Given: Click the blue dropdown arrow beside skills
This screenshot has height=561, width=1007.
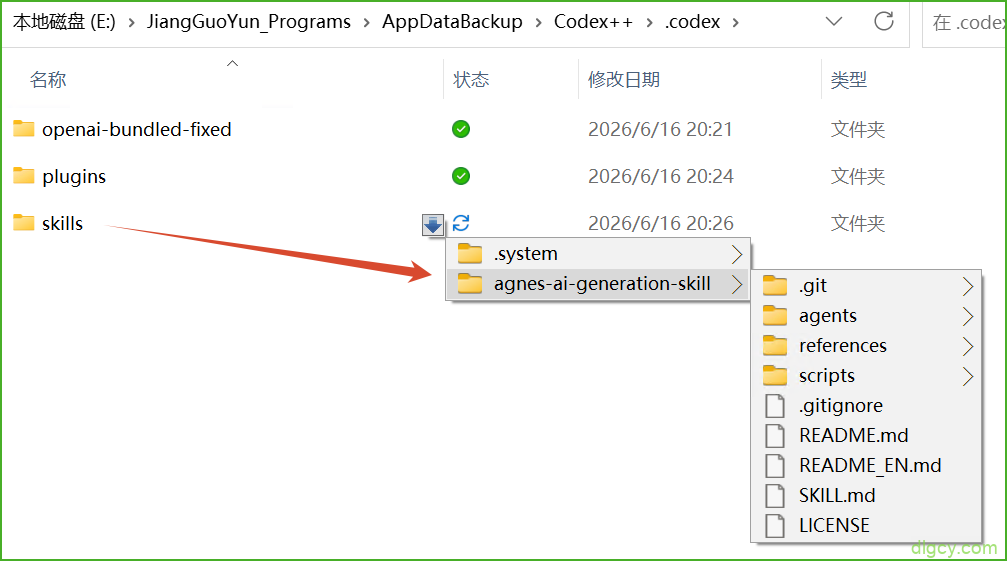Looking at the screenshot, I should pos(432,224).
